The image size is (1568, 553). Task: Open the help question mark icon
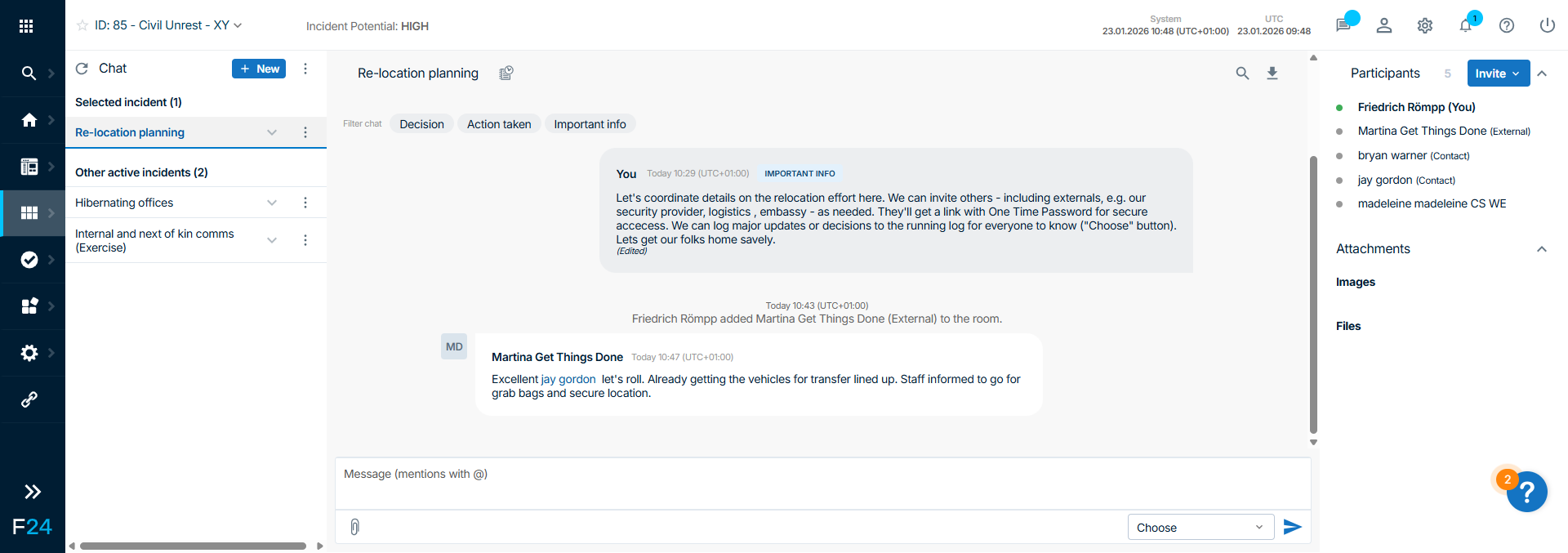(x=1507, y=25)
